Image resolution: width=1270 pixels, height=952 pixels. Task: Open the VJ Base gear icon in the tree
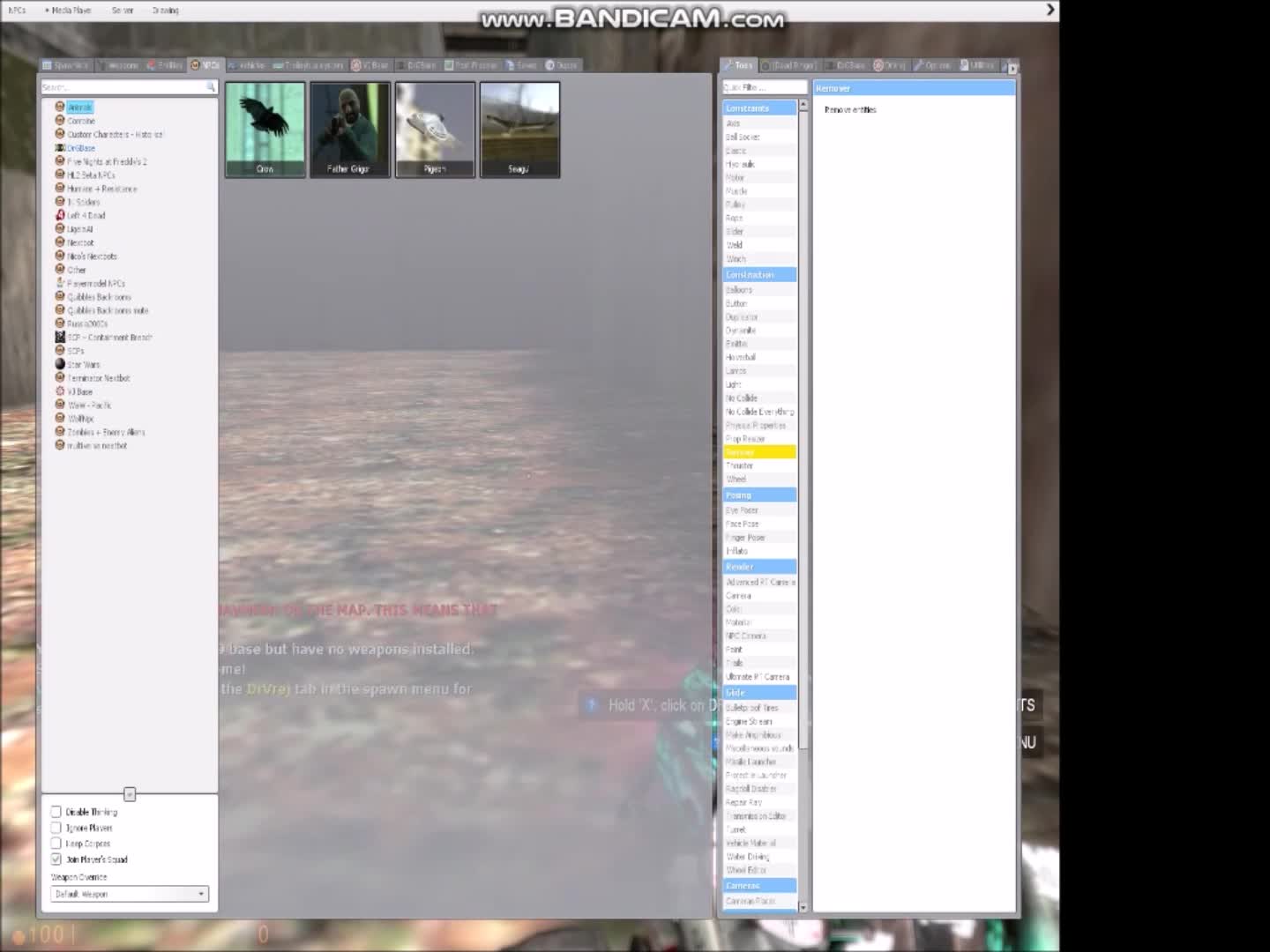tap(60, 391)
